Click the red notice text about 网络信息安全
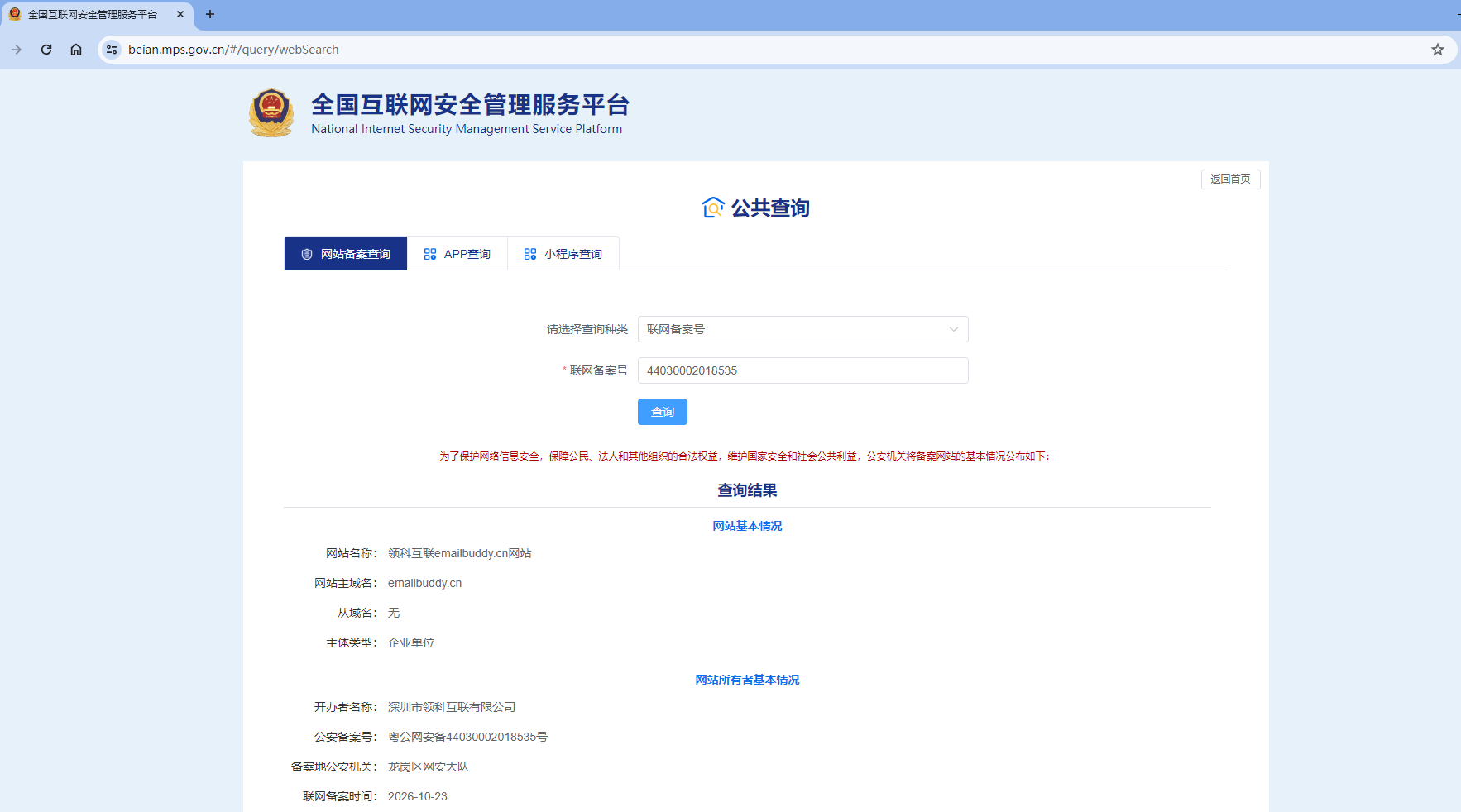Viewport: 1461px width, 812px height. [x=744, y=456]
